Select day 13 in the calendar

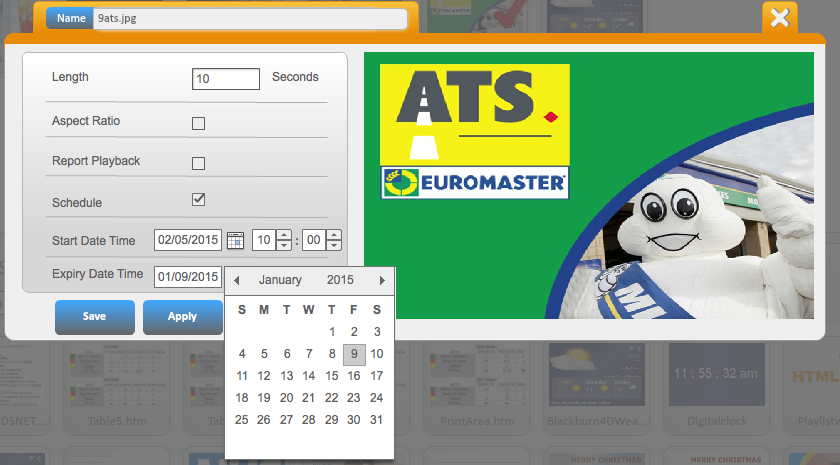(287, 377)
